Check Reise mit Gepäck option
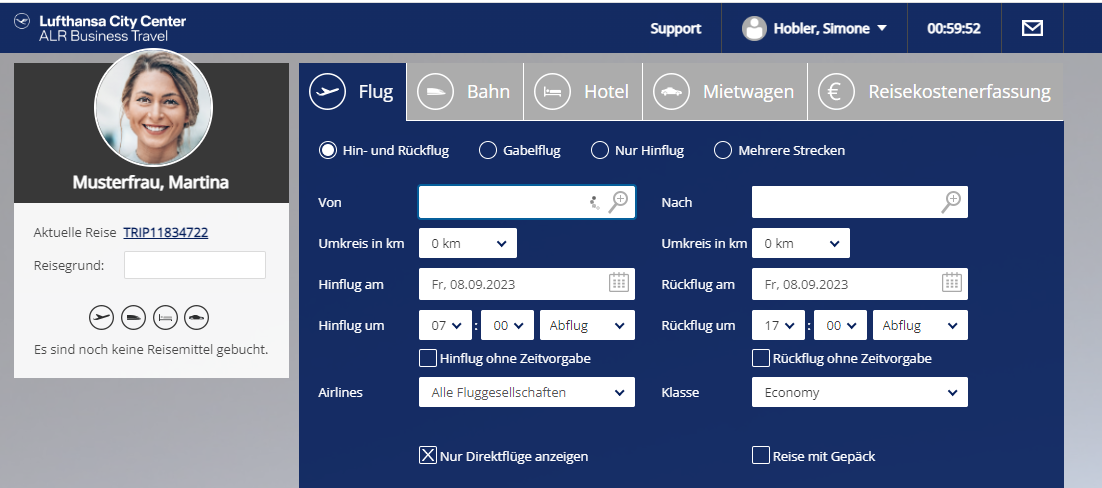 761,456
